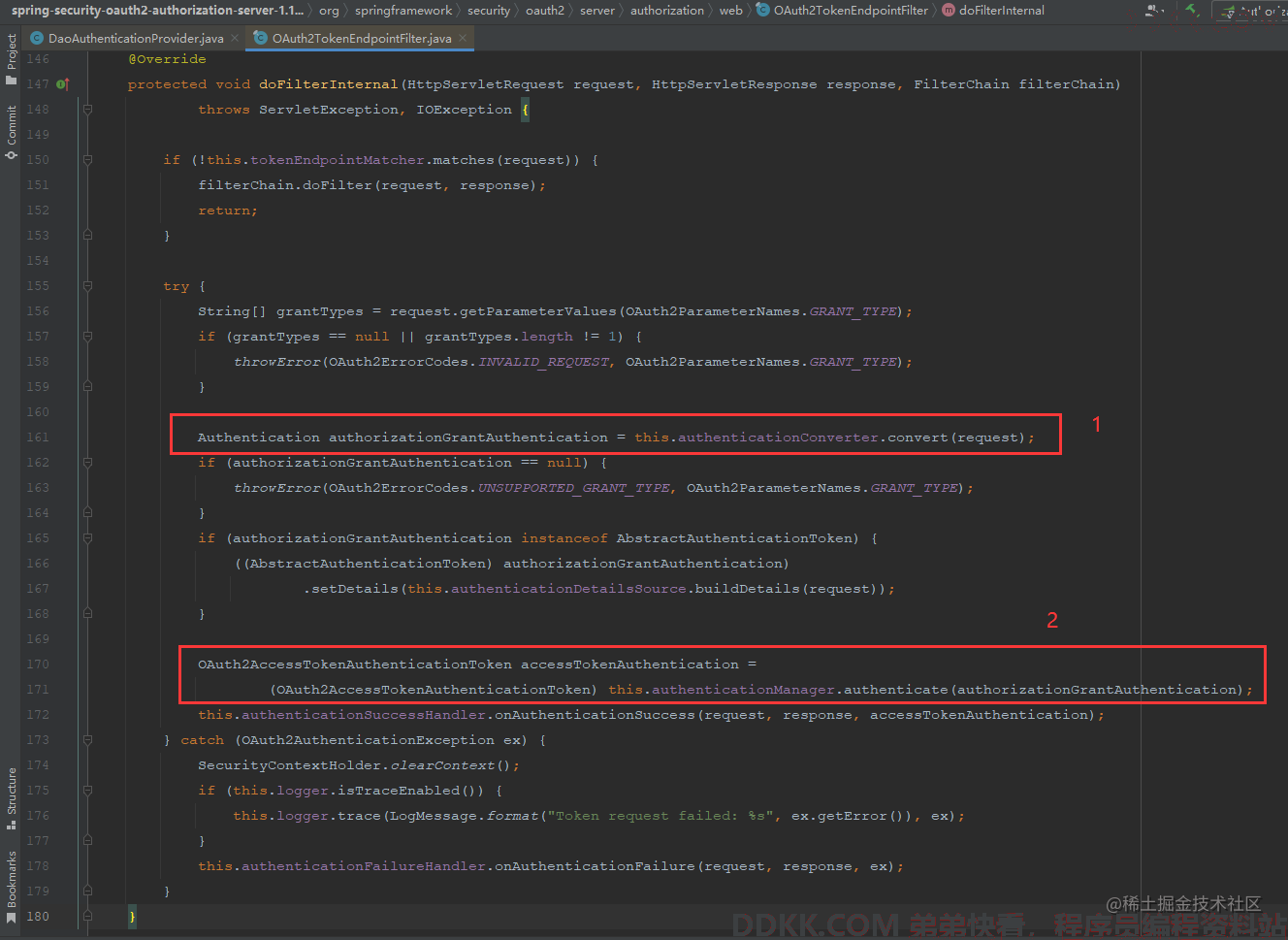This screenshot has width=1288, height=940.
Task: Open the Project tool window
Action: coord(11,60)
